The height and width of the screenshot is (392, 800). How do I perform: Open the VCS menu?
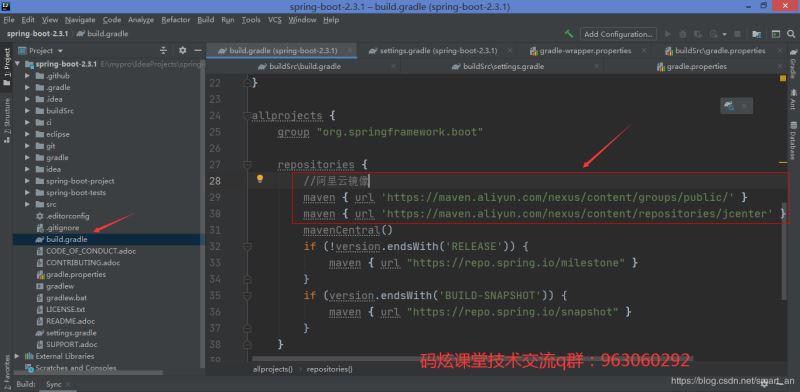[x=275, y=20]
